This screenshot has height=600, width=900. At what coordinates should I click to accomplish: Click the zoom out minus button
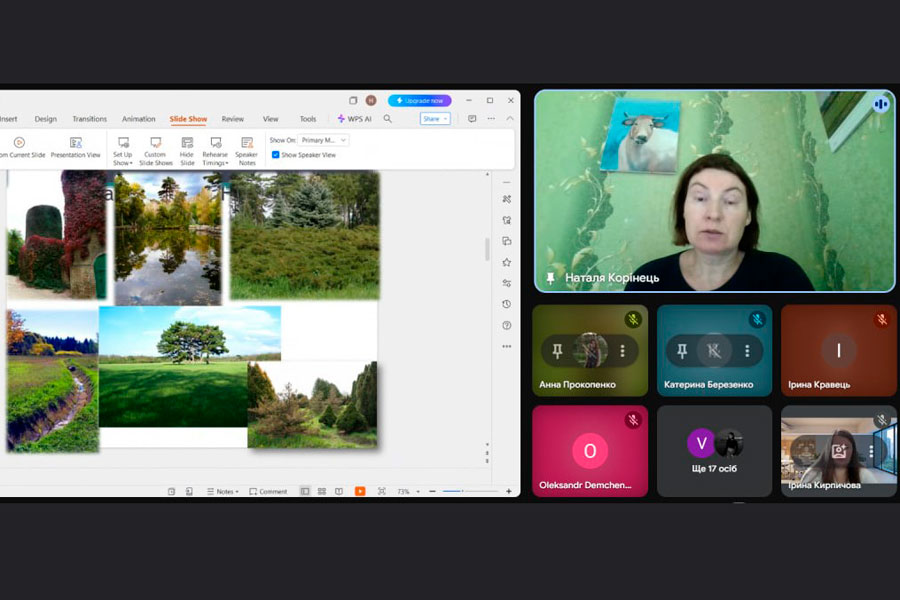tap(432, 491)
